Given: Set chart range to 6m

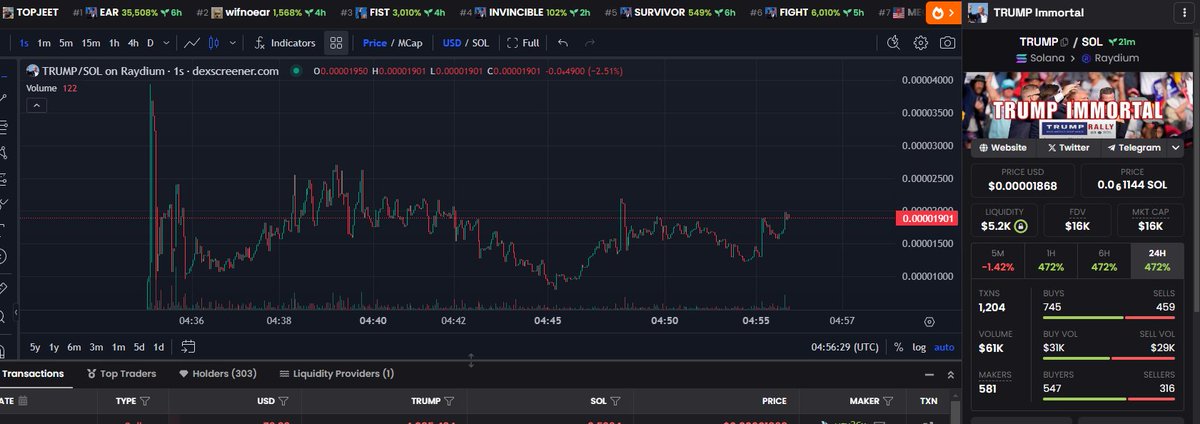Looking at the screenshot, I should (x=74, y=347).
